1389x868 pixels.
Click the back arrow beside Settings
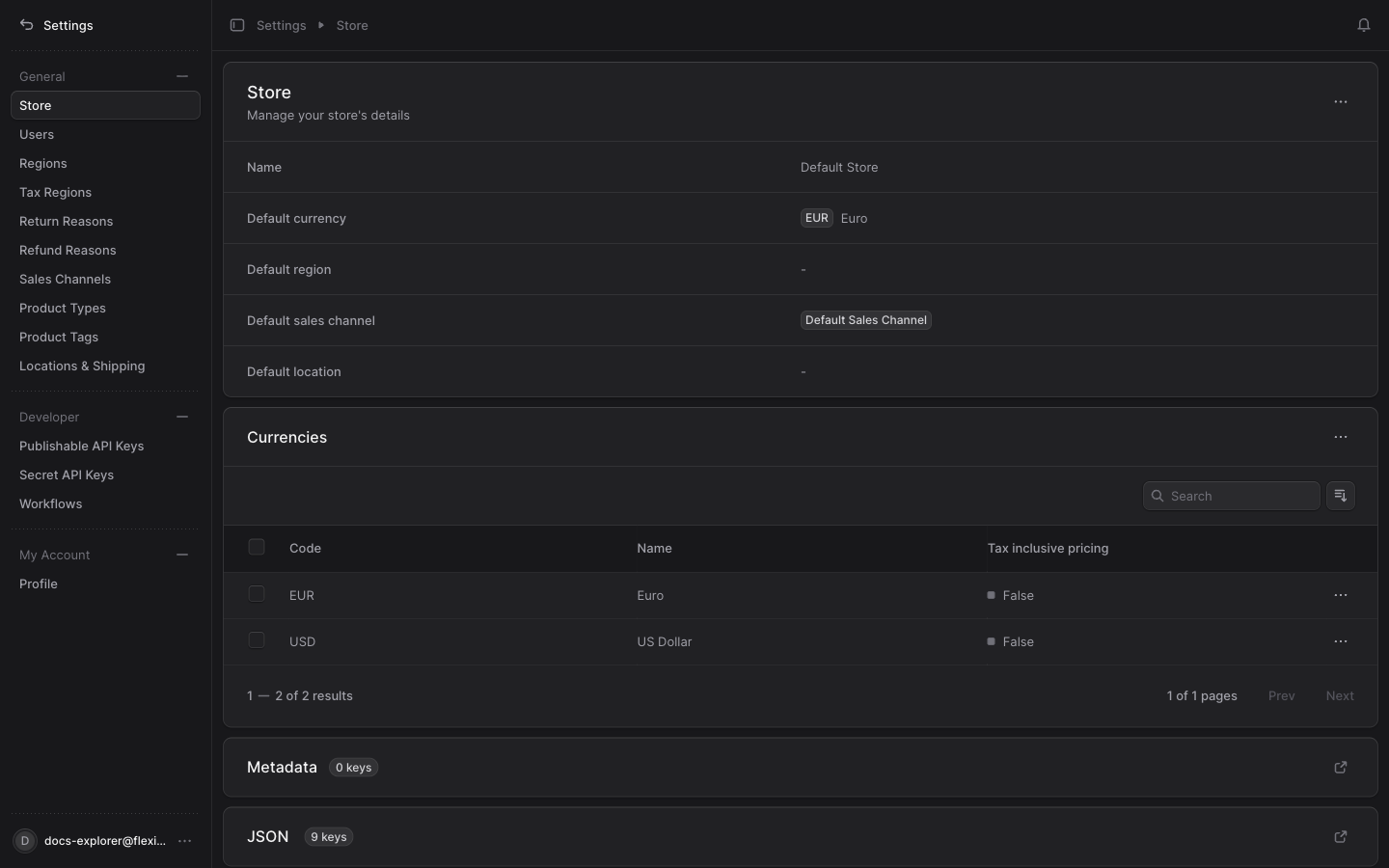pyautogui.click(x=26, y=25)
